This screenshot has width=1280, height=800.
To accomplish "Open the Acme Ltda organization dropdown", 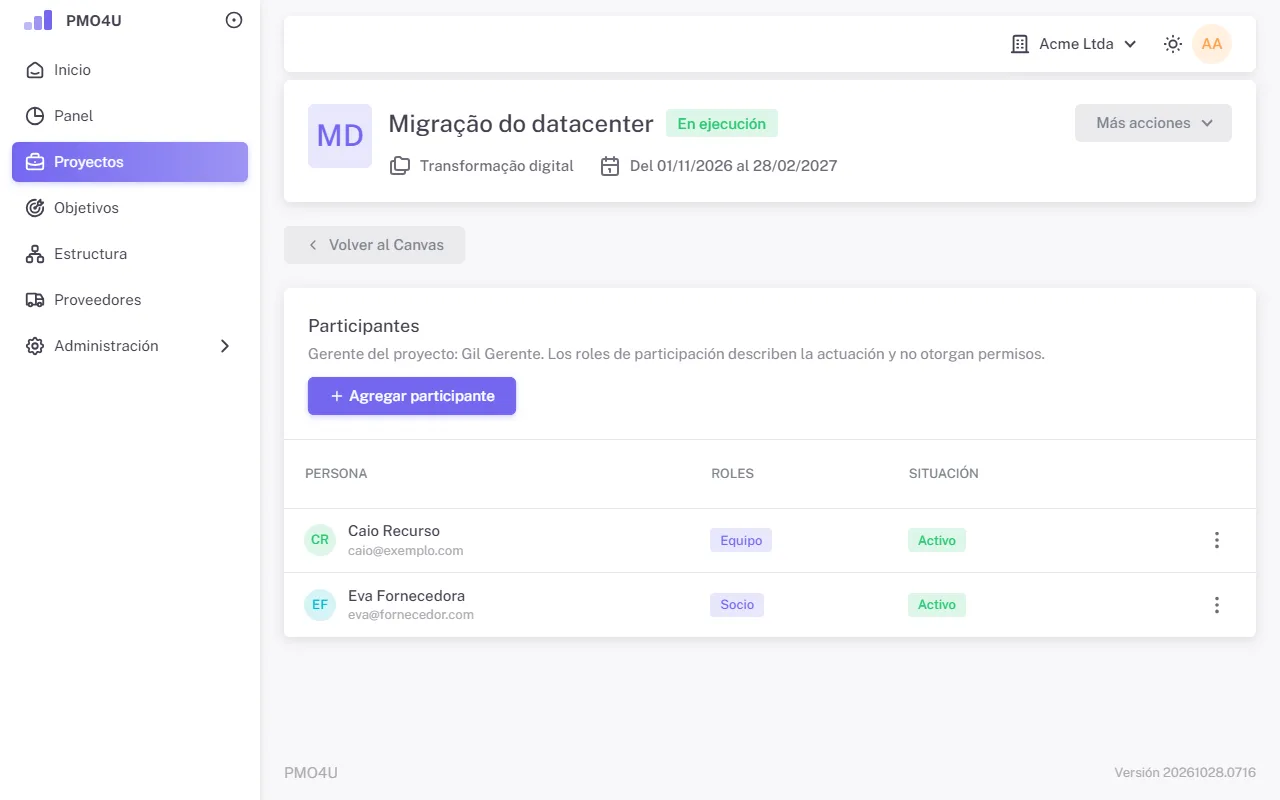I will point(1074,44).
